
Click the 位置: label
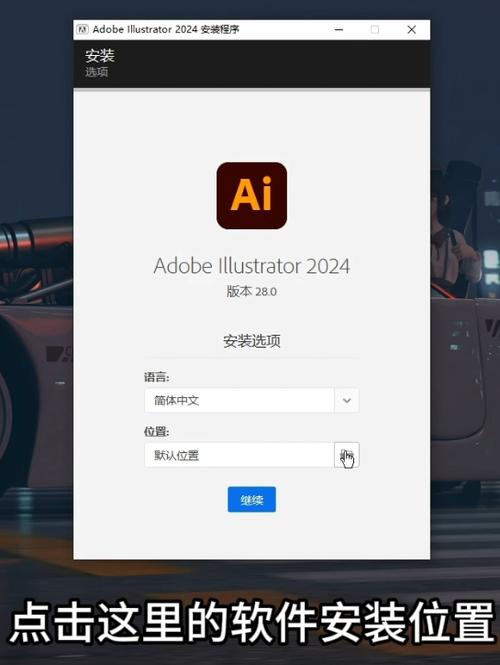156,432
